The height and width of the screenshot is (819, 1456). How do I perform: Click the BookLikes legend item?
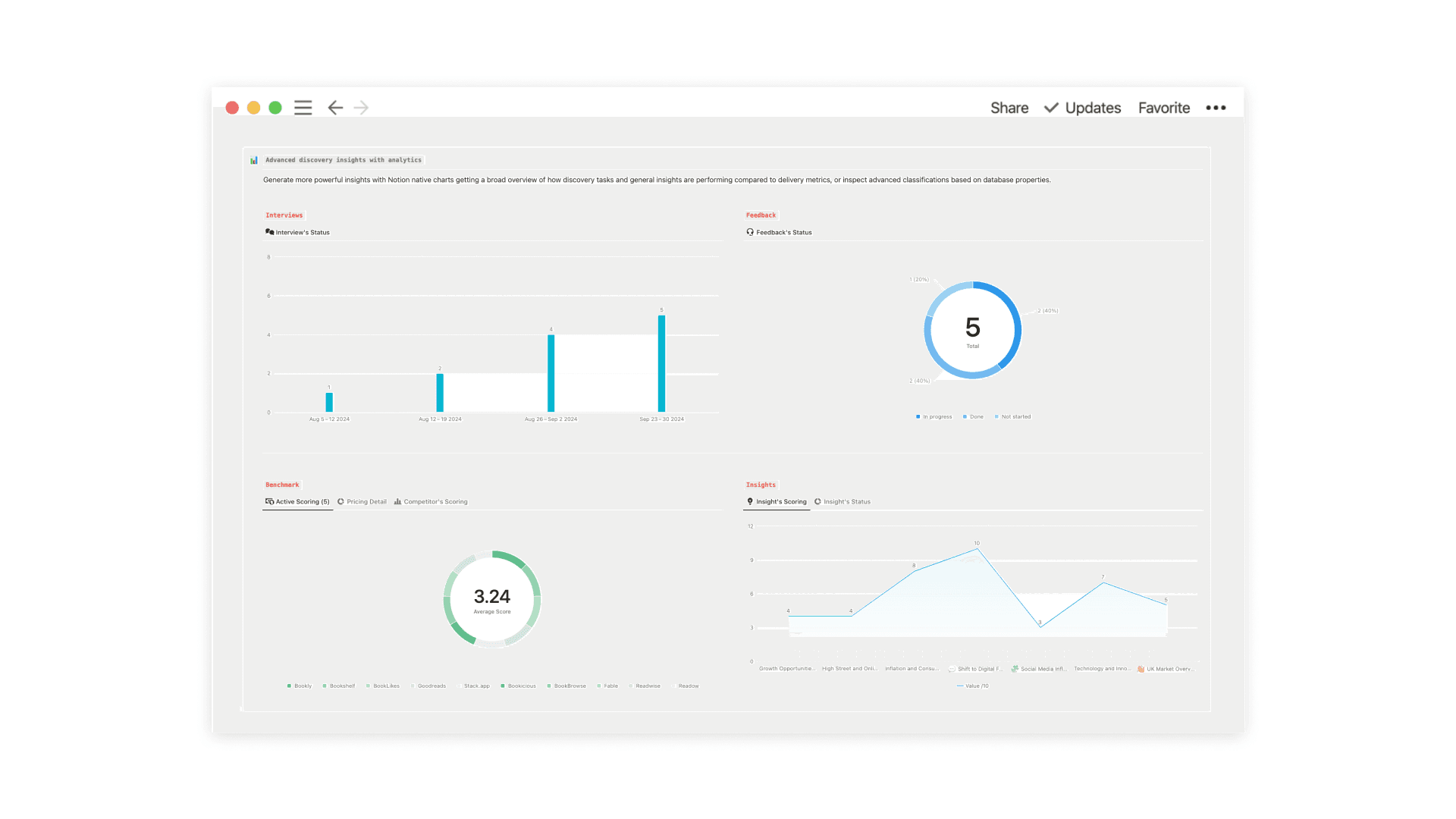pos(383,686)
